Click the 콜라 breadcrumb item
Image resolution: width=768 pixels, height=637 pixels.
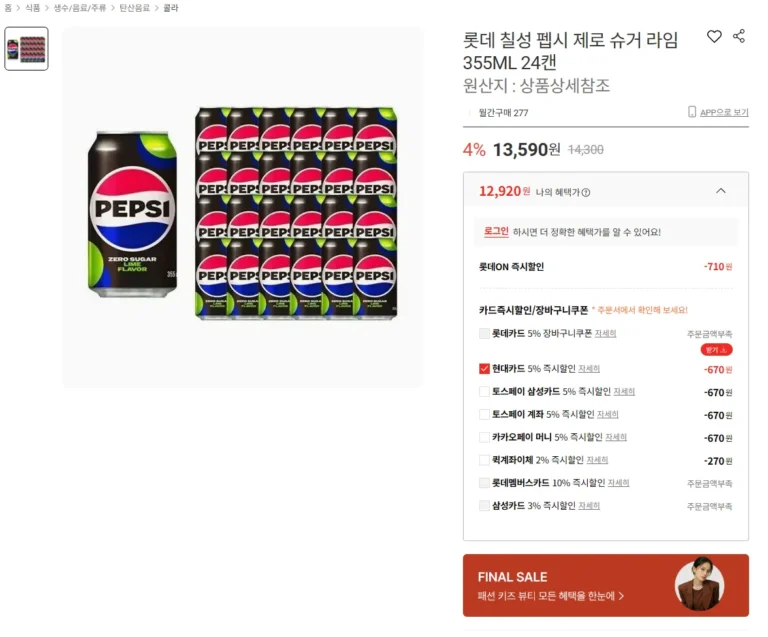[x=171, y=7]
